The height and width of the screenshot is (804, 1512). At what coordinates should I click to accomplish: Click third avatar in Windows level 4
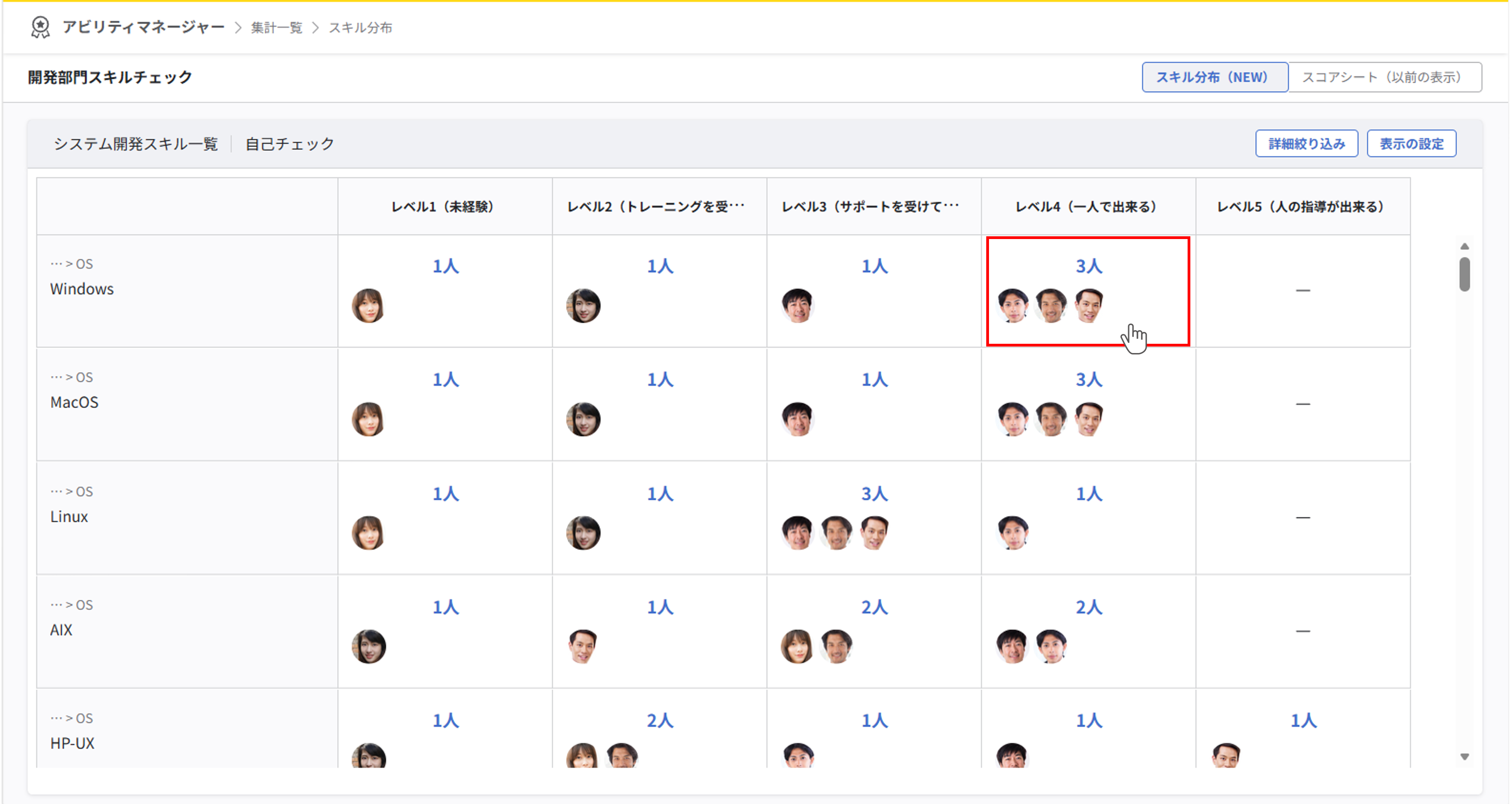pyautogui.click(x=1089, y=306)
